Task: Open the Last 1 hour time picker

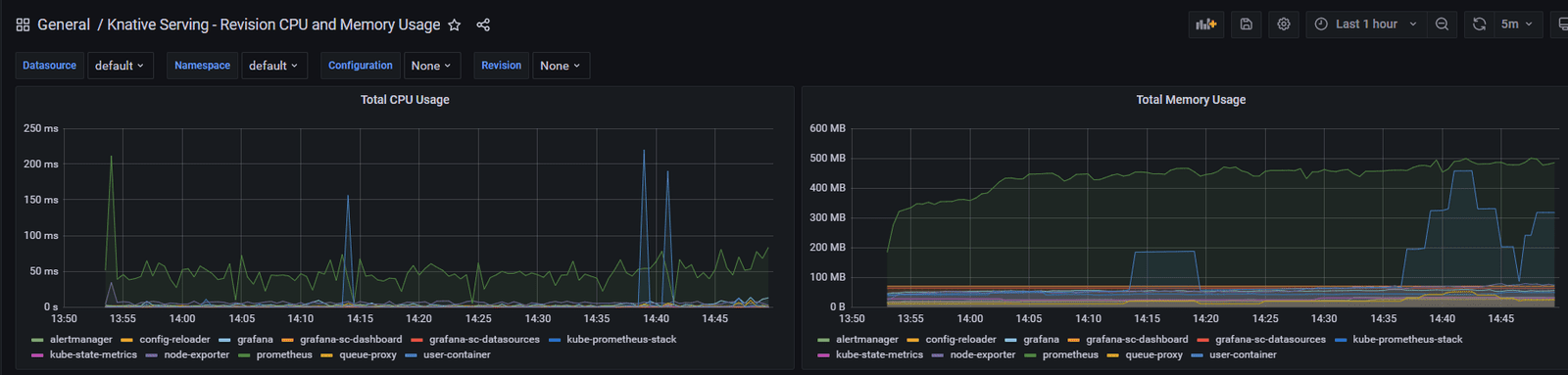Action: [x=1366, y=24]
